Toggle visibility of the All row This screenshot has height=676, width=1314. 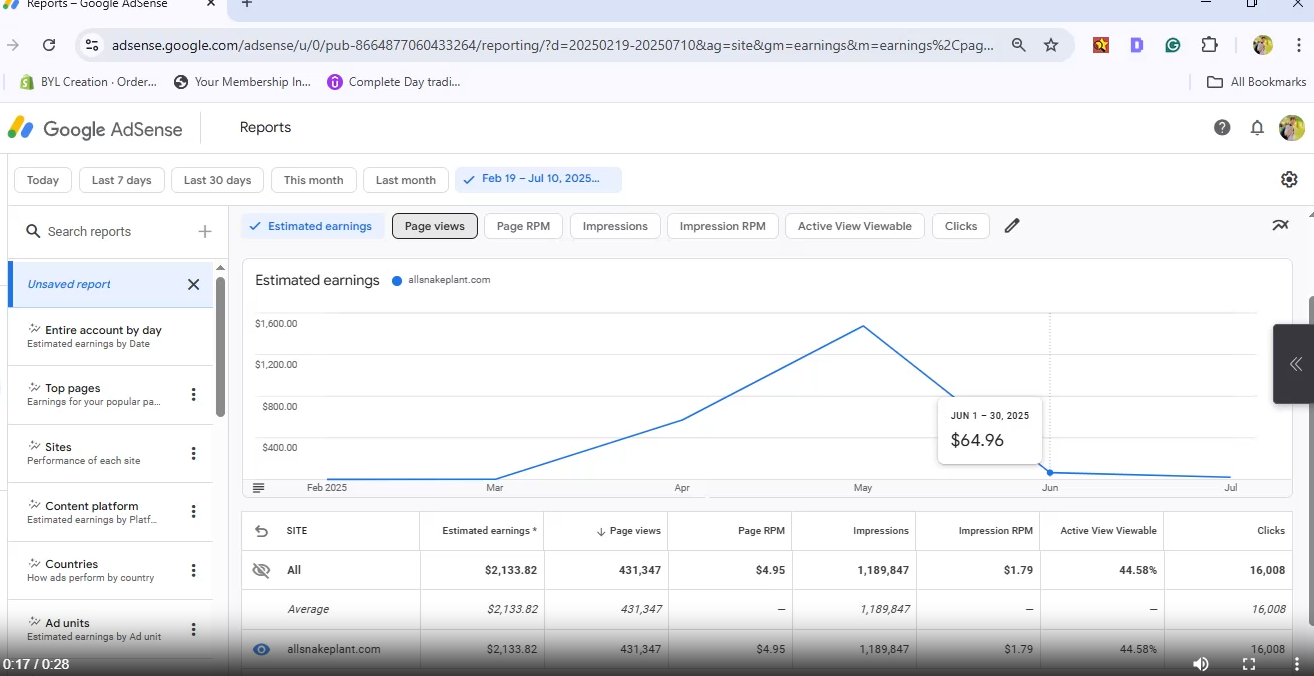262,570
